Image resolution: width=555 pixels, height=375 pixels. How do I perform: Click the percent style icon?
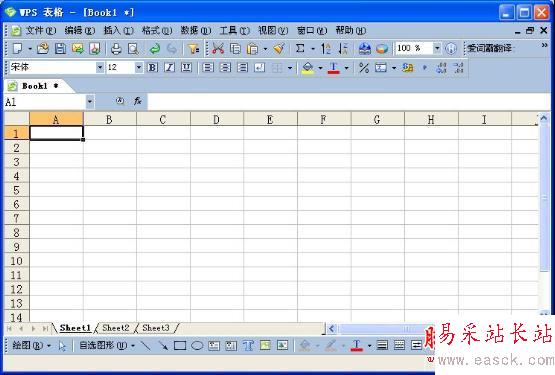click(364, 67)
